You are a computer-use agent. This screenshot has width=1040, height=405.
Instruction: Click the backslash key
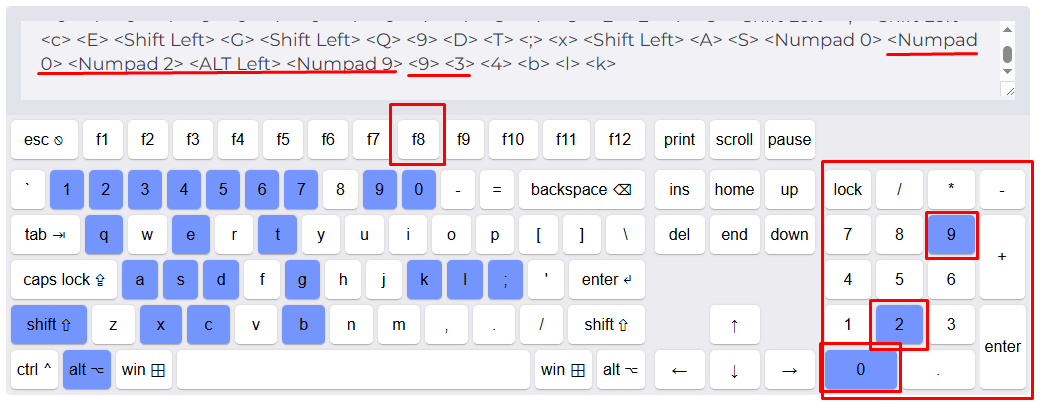[x=625, y=235]
